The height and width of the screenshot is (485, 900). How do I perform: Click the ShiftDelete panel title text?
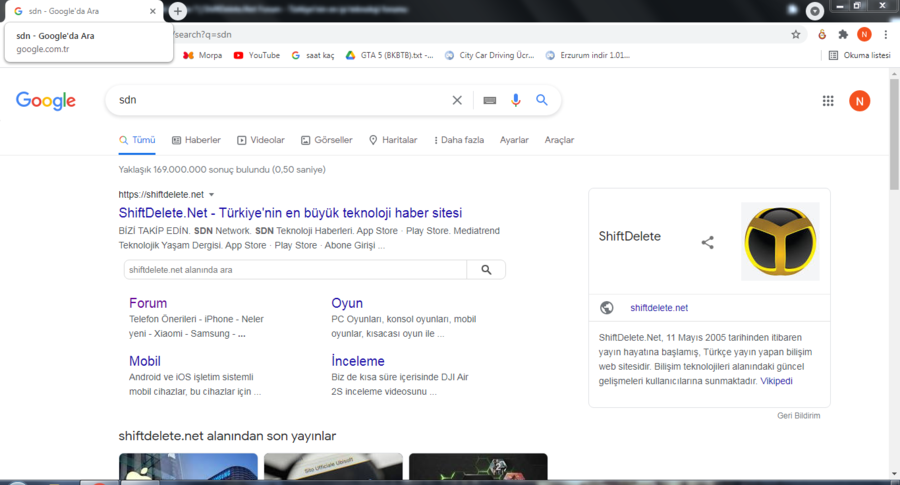point(630,236)
